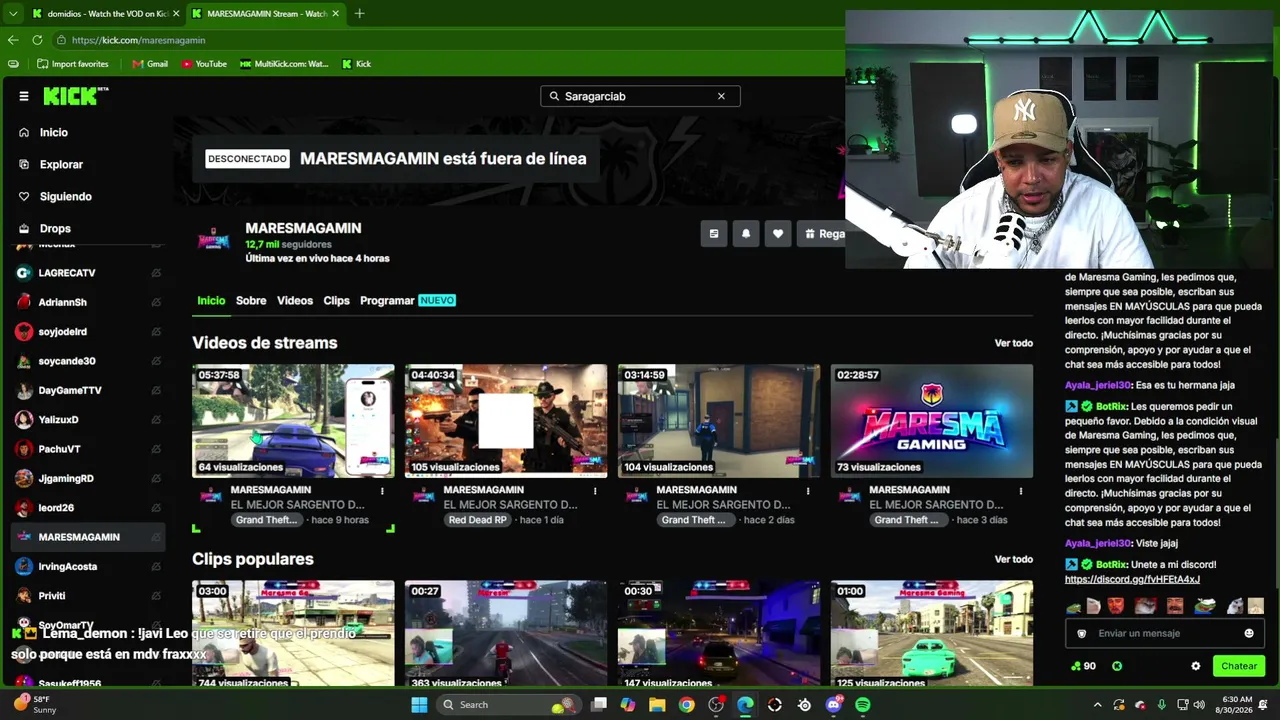This screenshot has height=720, width=1280.
Task: Play the stream video lasting 05:37:58
Action: point(293,421)
